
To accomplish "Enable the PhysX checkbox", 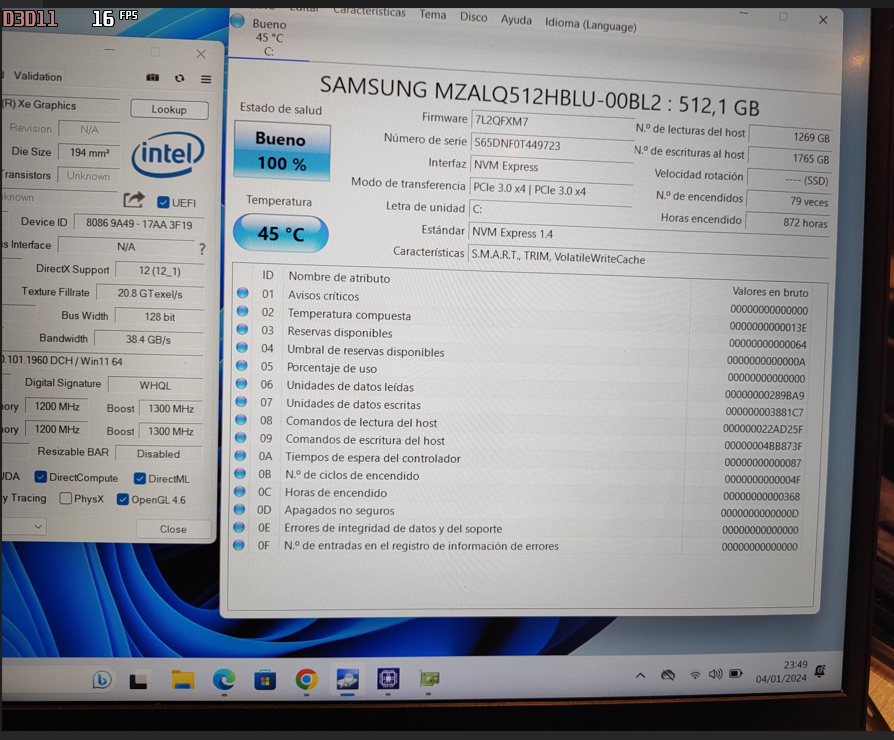I will click(x=66, y=498).
